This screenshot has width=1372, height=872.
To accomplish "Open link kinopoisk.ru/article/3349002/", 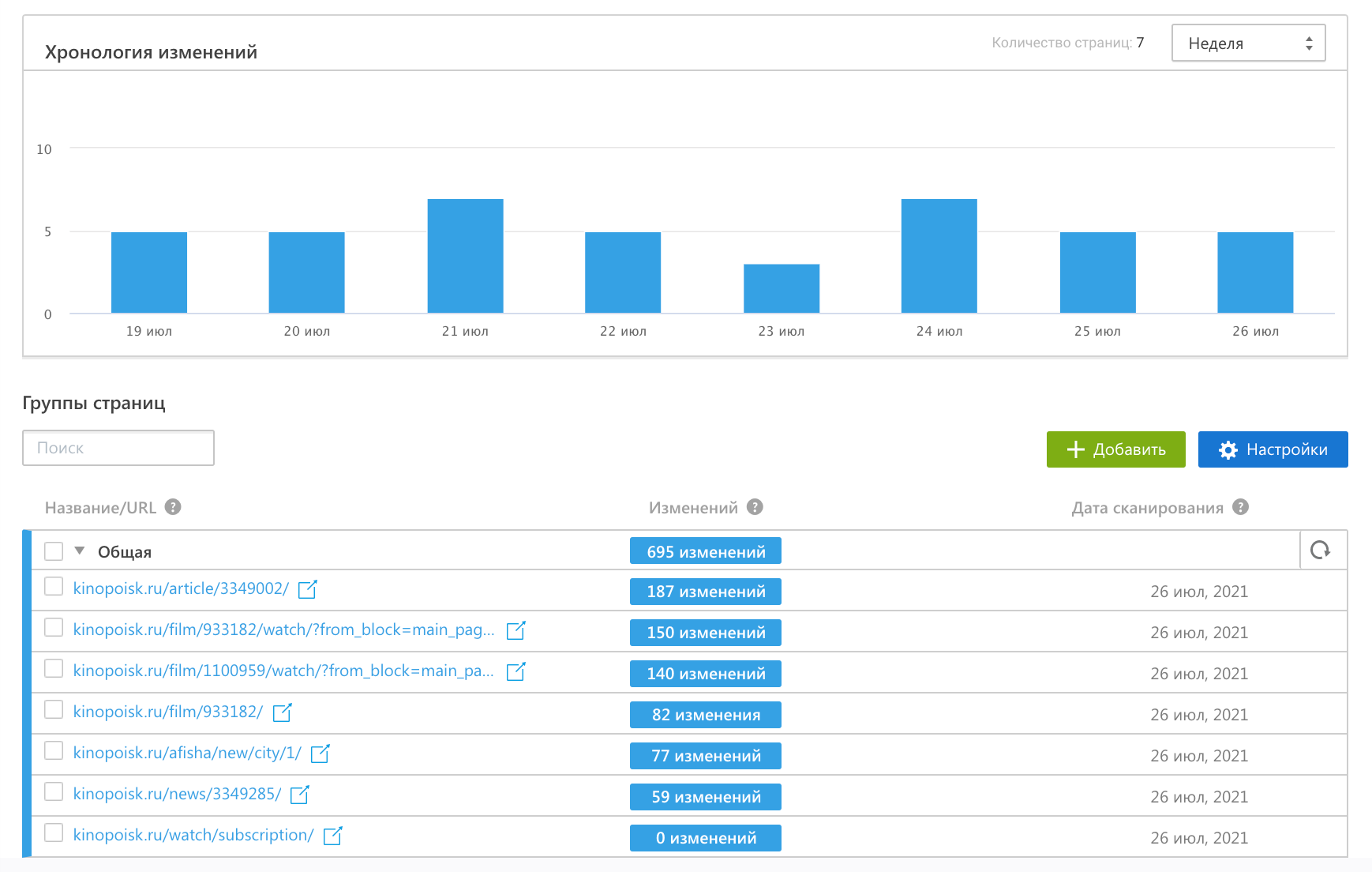I will (x=181, y=588).
